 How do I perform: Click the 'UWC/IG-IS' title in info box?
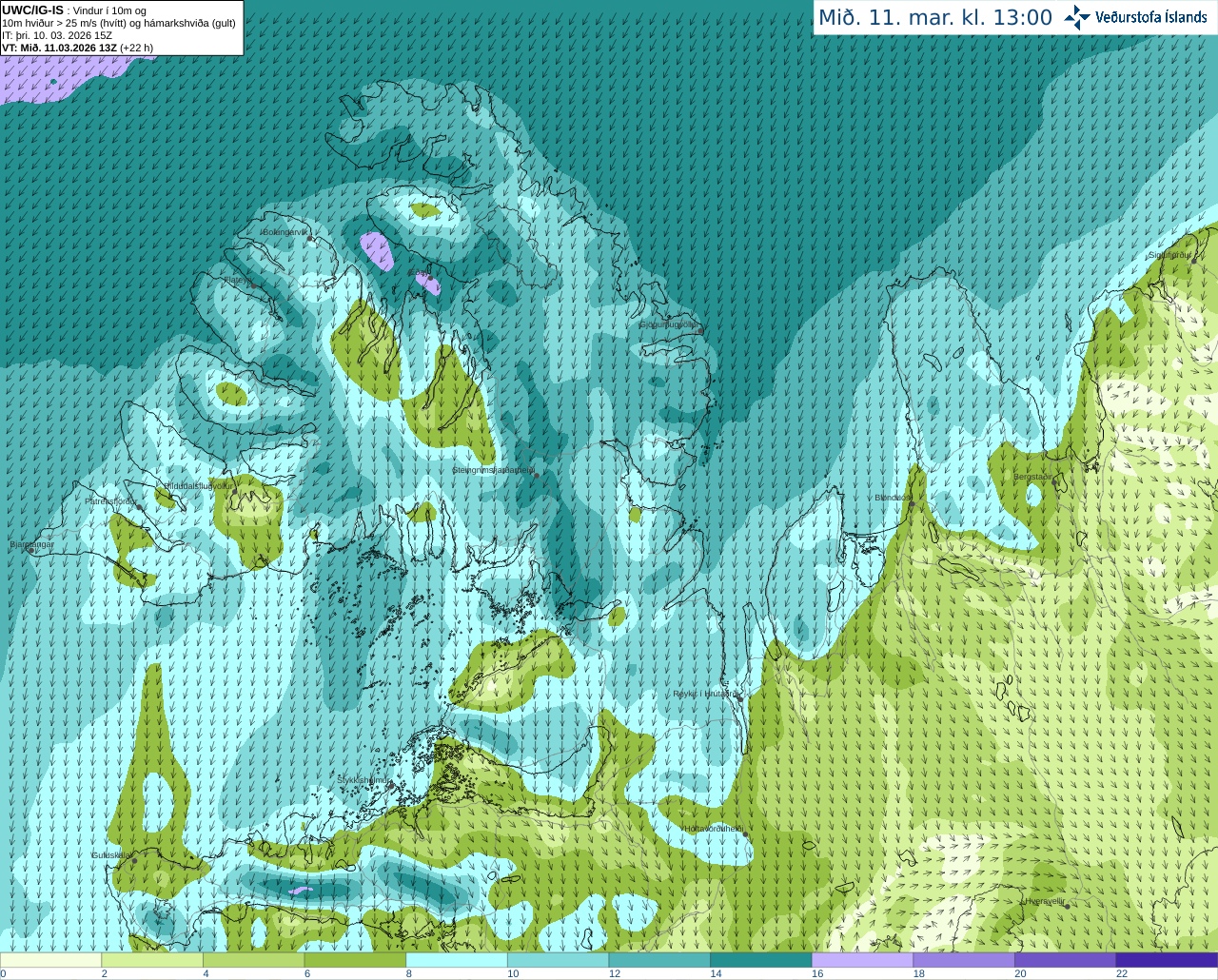point(32,10)
